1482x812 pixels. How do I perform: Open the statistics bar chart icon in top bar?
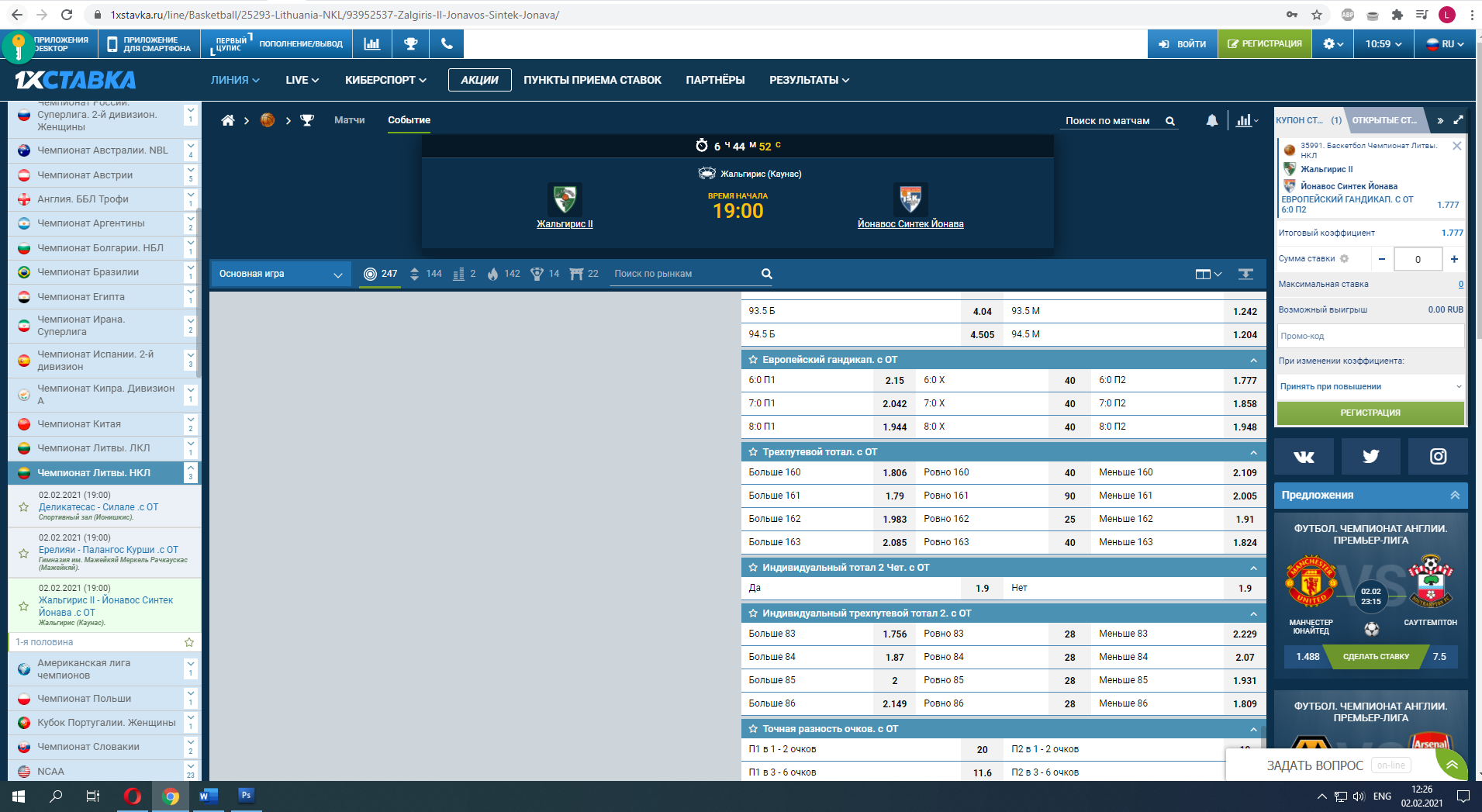point(372,44)
